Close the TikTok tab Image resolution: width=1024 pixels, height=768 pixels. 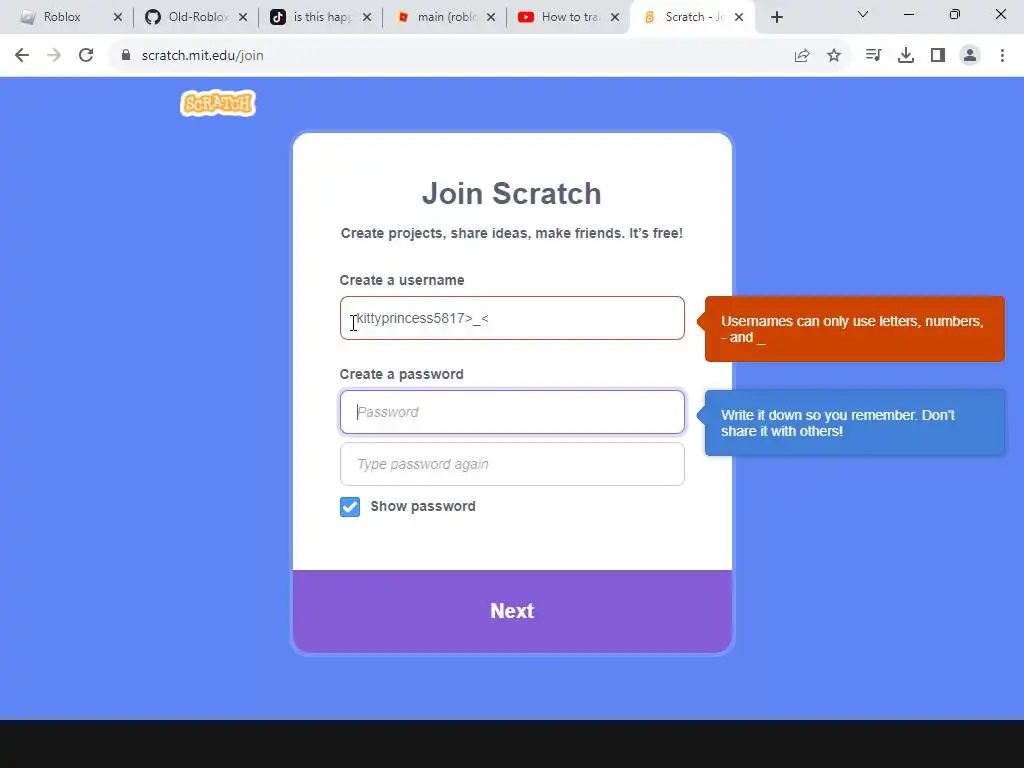coord(367,18)
